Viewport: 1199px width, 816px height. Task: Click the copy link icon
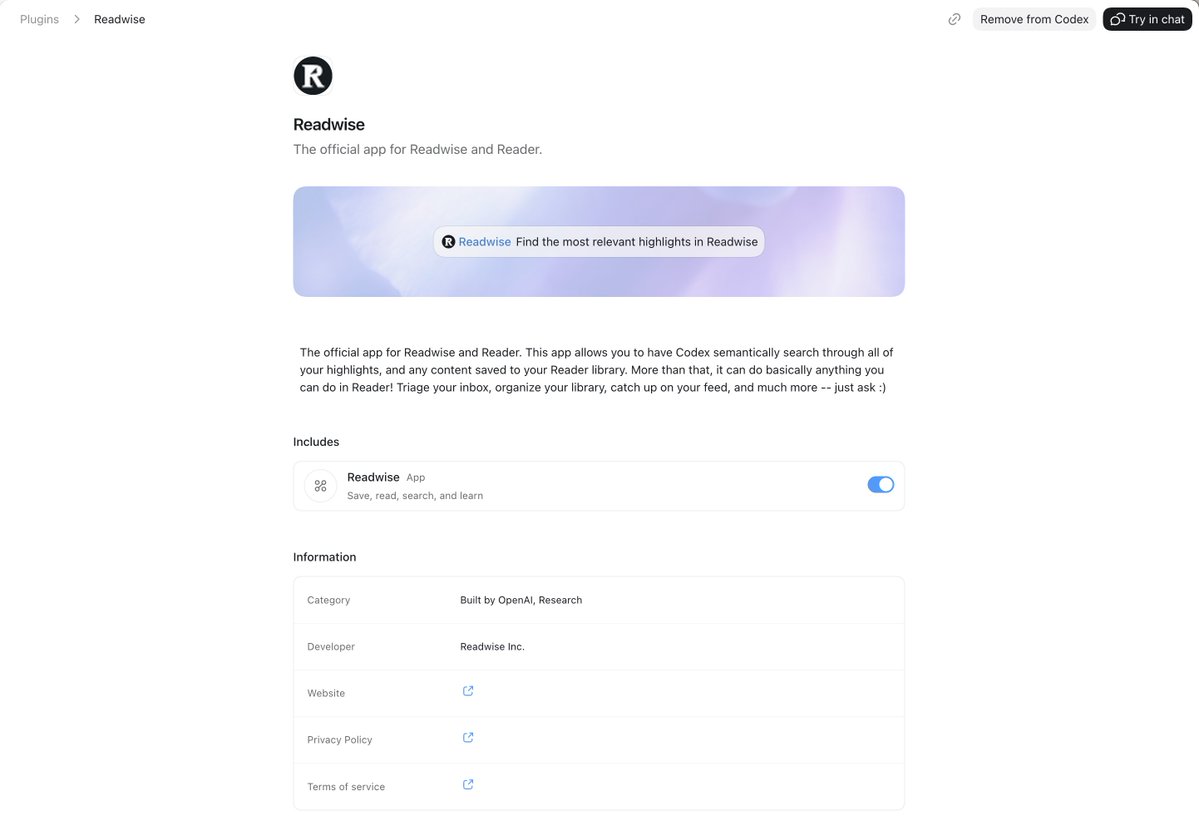point(954,19)
